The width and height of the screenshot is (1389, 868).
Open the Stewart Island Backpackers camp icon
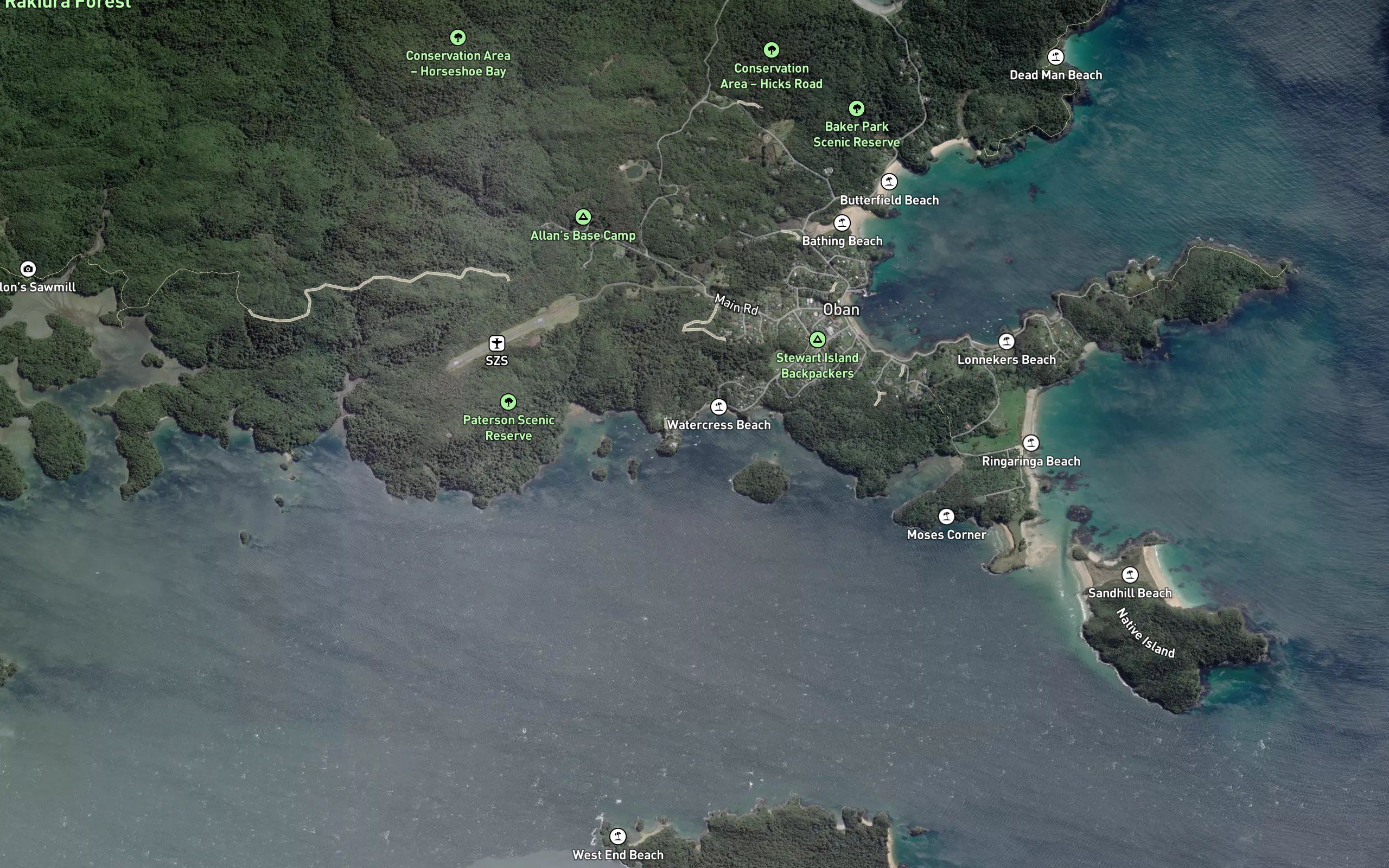(x=817, y=339)
